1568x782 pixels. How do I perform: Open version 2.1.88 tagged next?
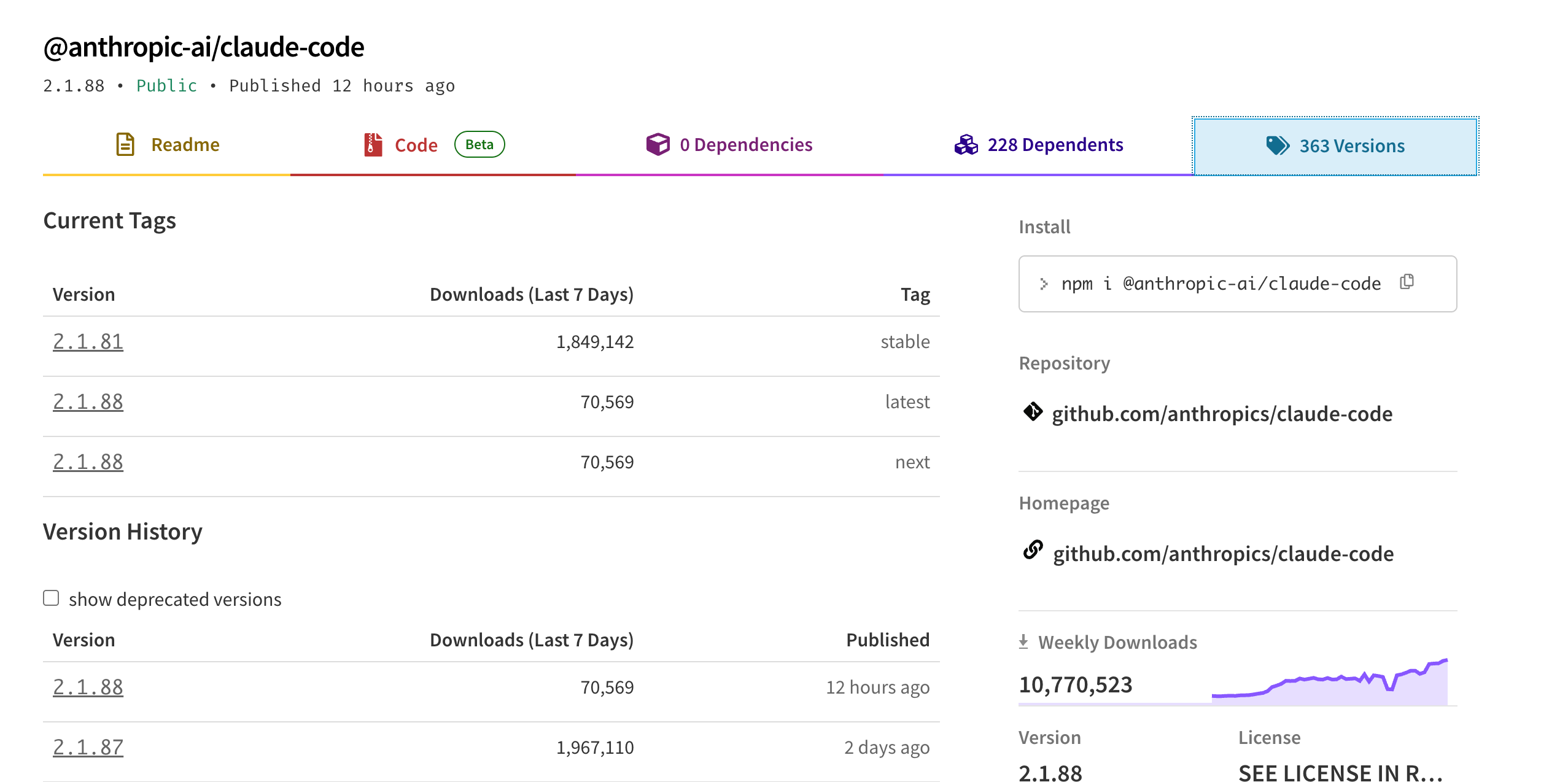[x=88, y=462]
